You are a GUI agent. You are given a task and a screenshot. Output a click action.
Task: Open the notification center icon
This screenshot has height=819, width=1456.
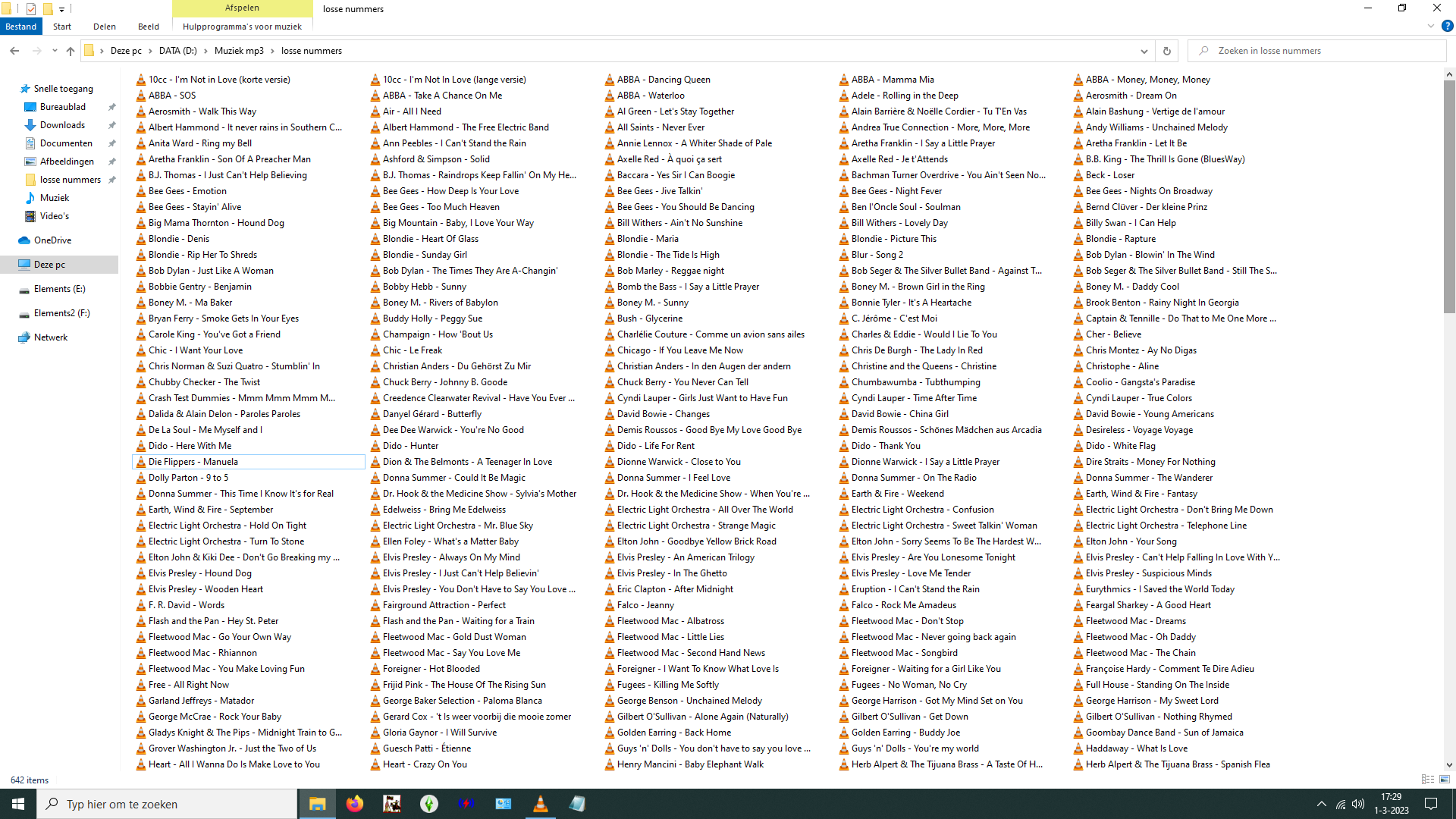click(1432, 804)
